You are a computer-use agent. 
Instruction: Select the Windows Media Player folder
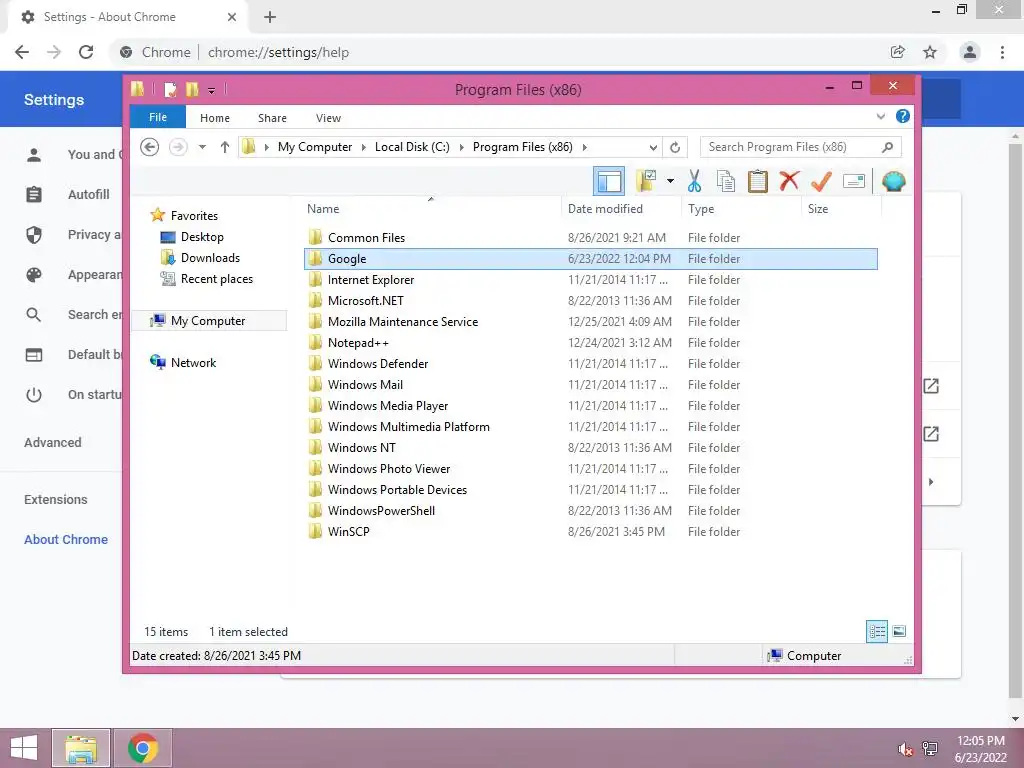[591, 406]
